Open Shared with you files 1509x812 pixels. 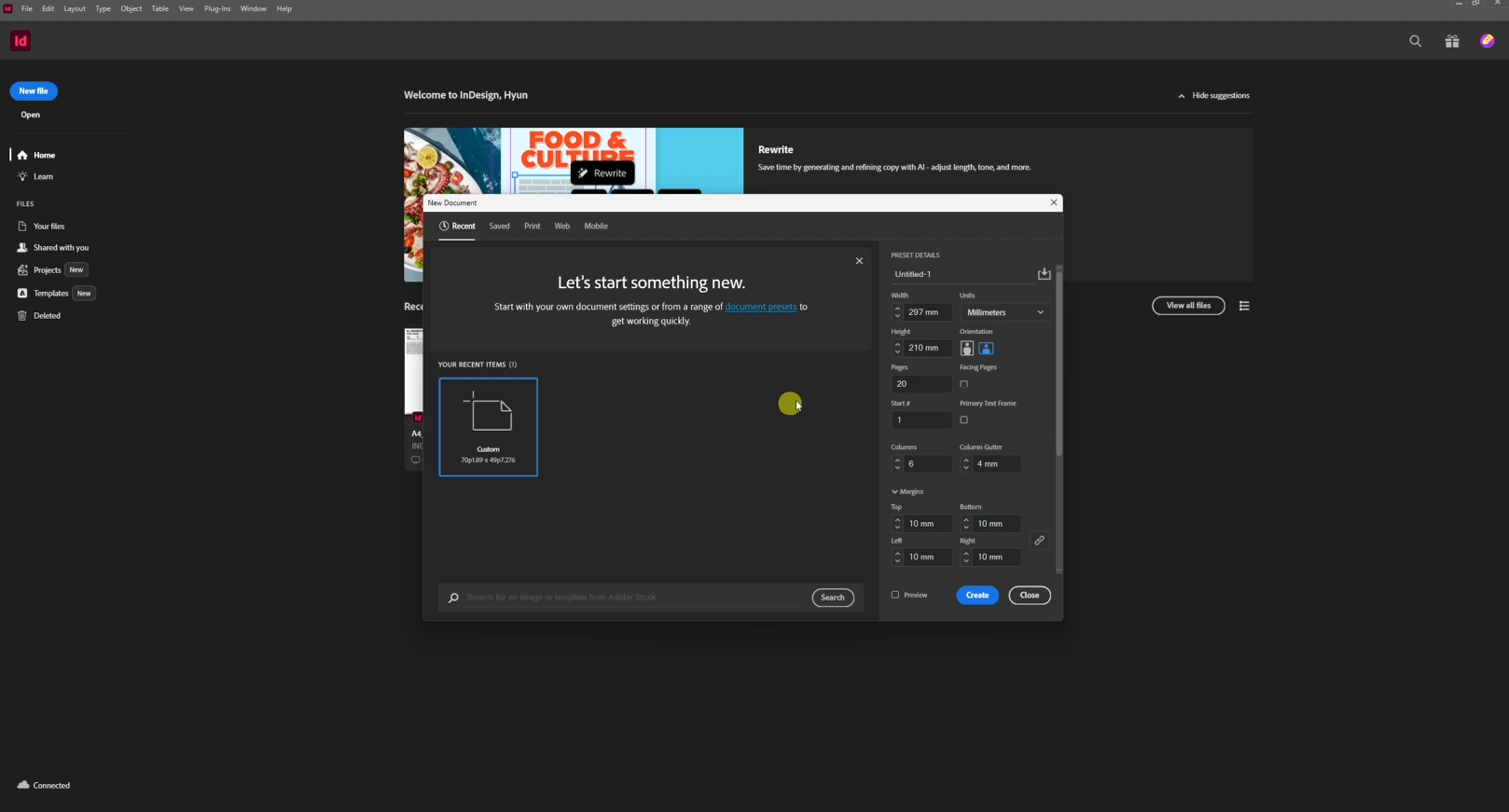coord(53,248)
